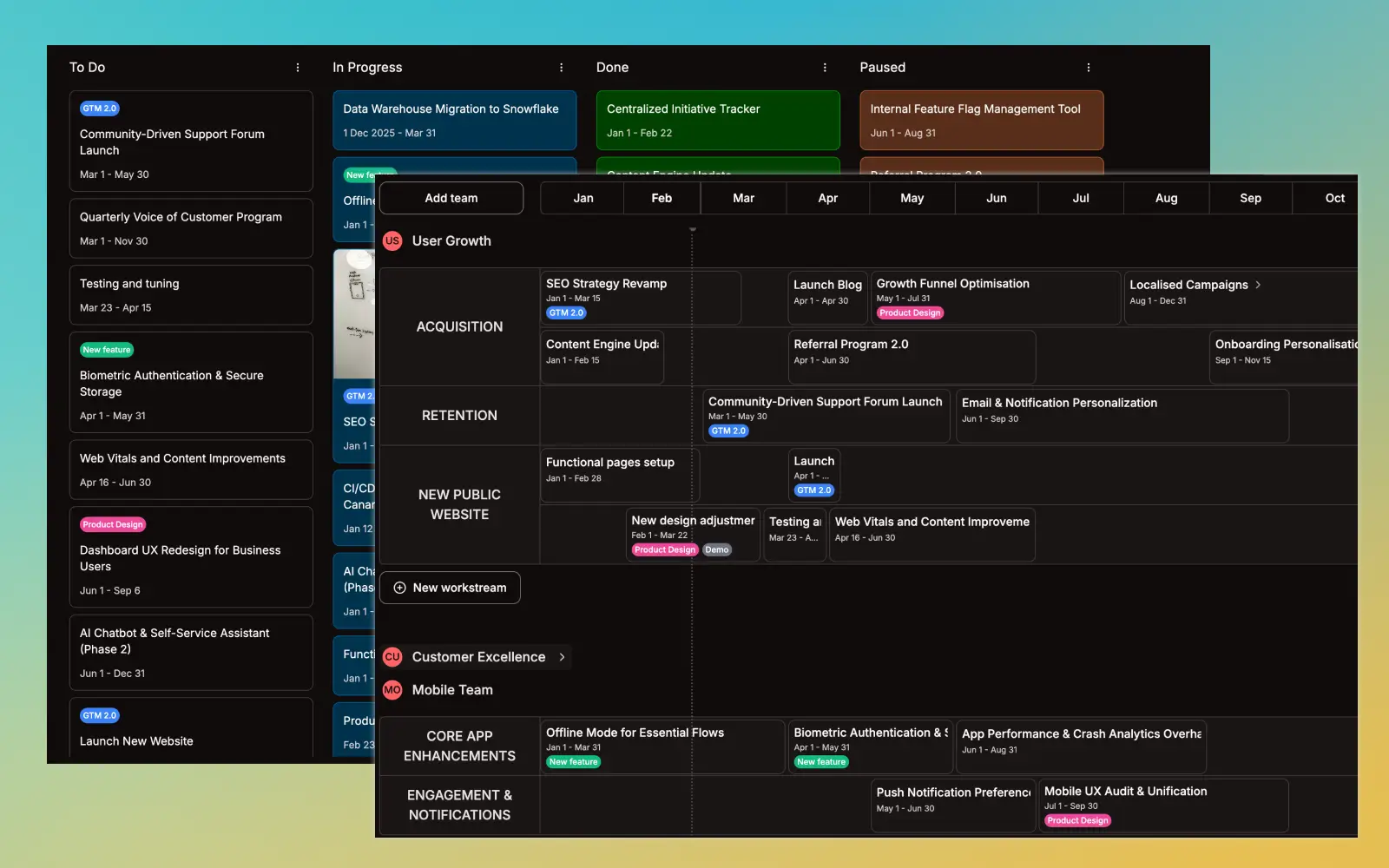
Task: Open the SEO Strategy Revamp card
Action: click(640, 298)
